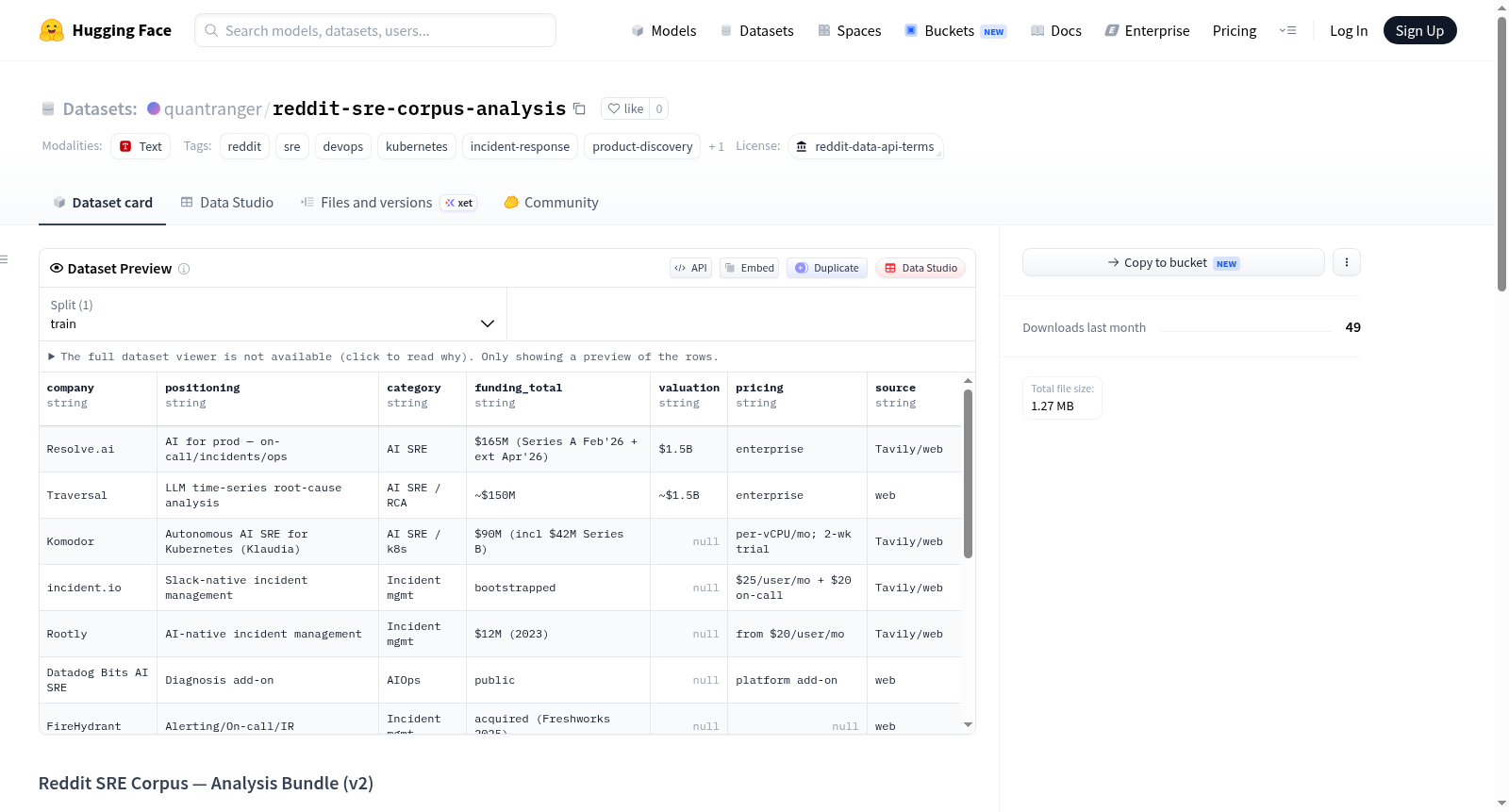Select the AIOps category cell

(x=423, y=680)
